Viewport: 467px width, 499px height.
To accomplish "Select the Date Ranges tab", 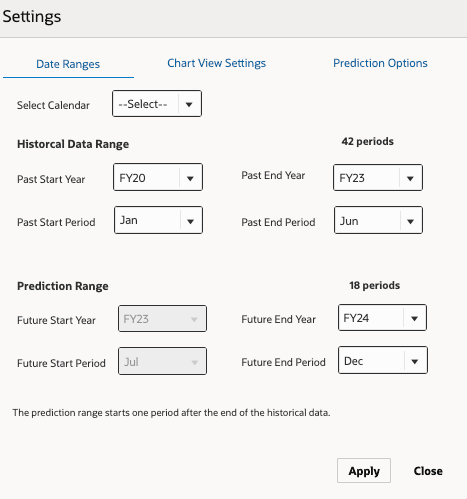I will click(x=68, y=64).
